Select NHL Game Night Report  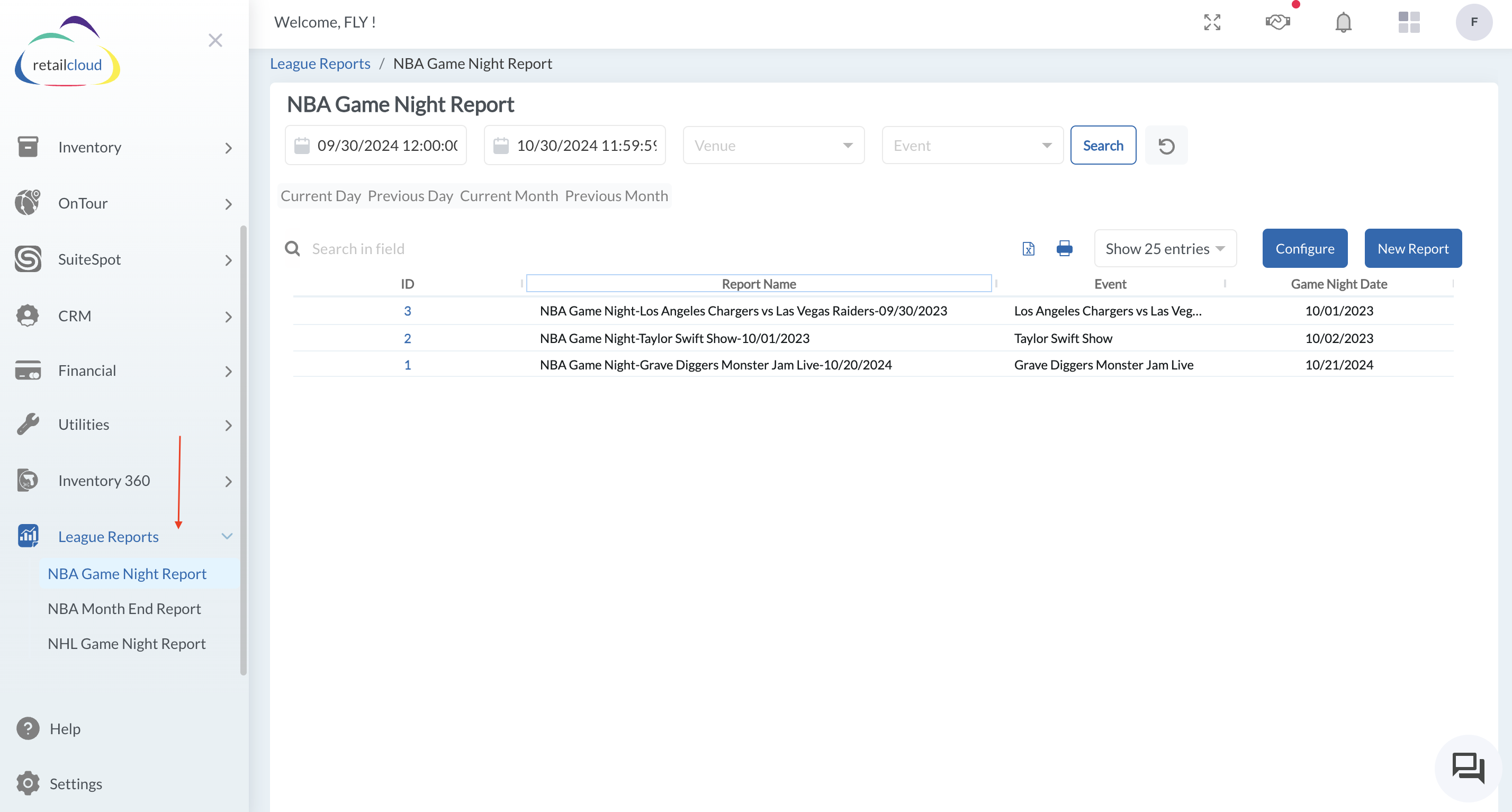pyautogui.click(x=127, y=644)
